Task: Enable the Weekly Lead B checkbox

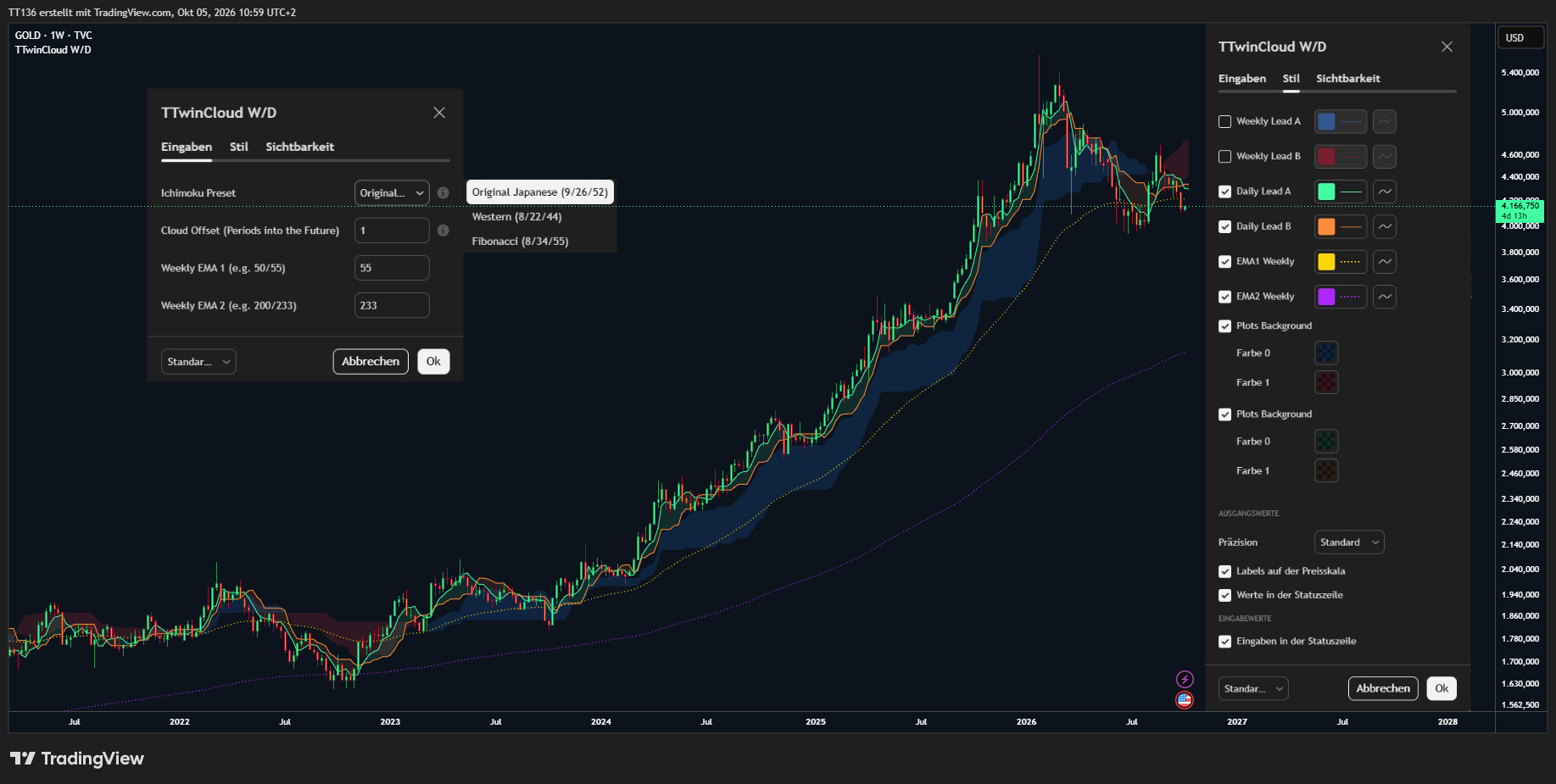Action: pos(1224,157)
